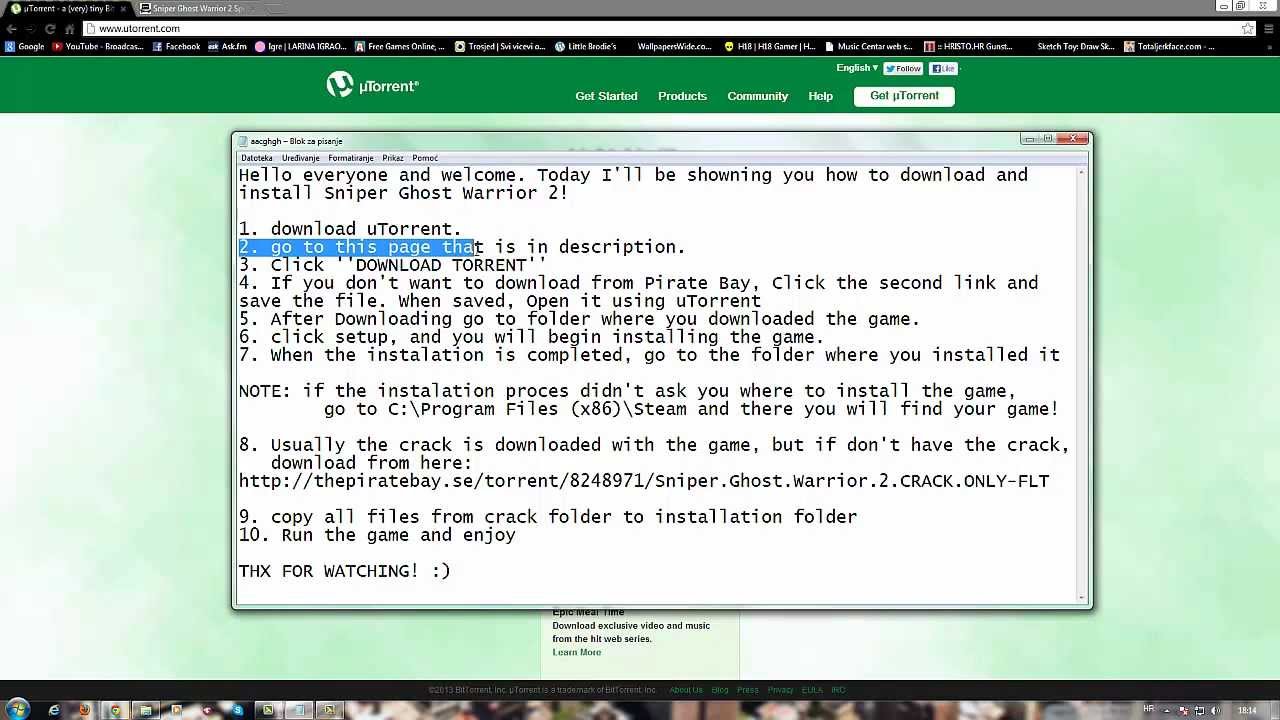Click Chrome back arrow
This screenshot has width=1280, height=720.
pyautogui.click(x=12, y=28)
